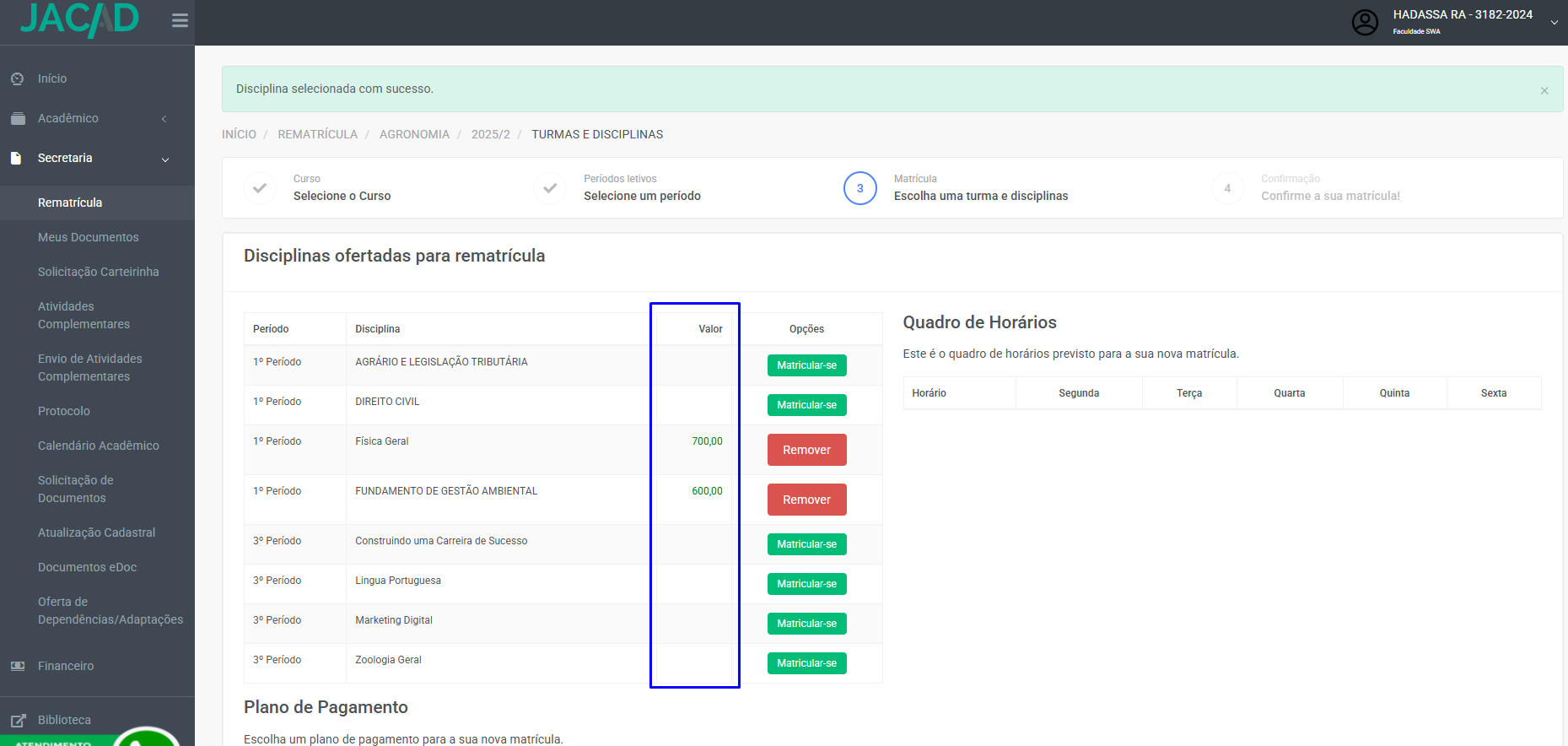Go to INÍCIO breadcrumb link
The image size is (1568, 746).
(x=239, y=134)
